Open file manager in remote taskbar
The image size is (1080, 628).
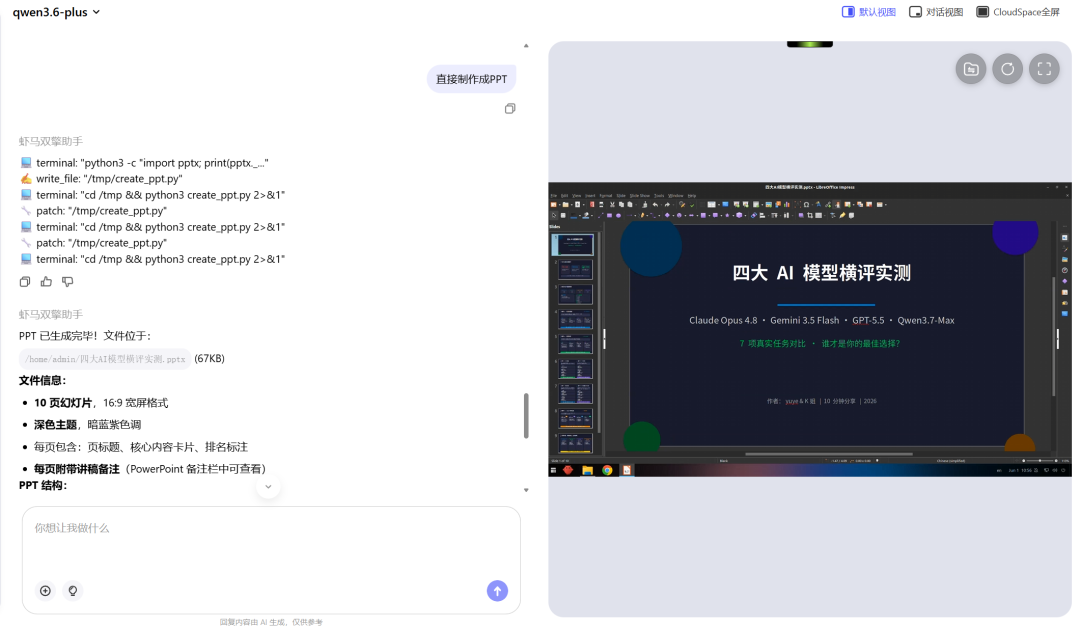(588, 470)
